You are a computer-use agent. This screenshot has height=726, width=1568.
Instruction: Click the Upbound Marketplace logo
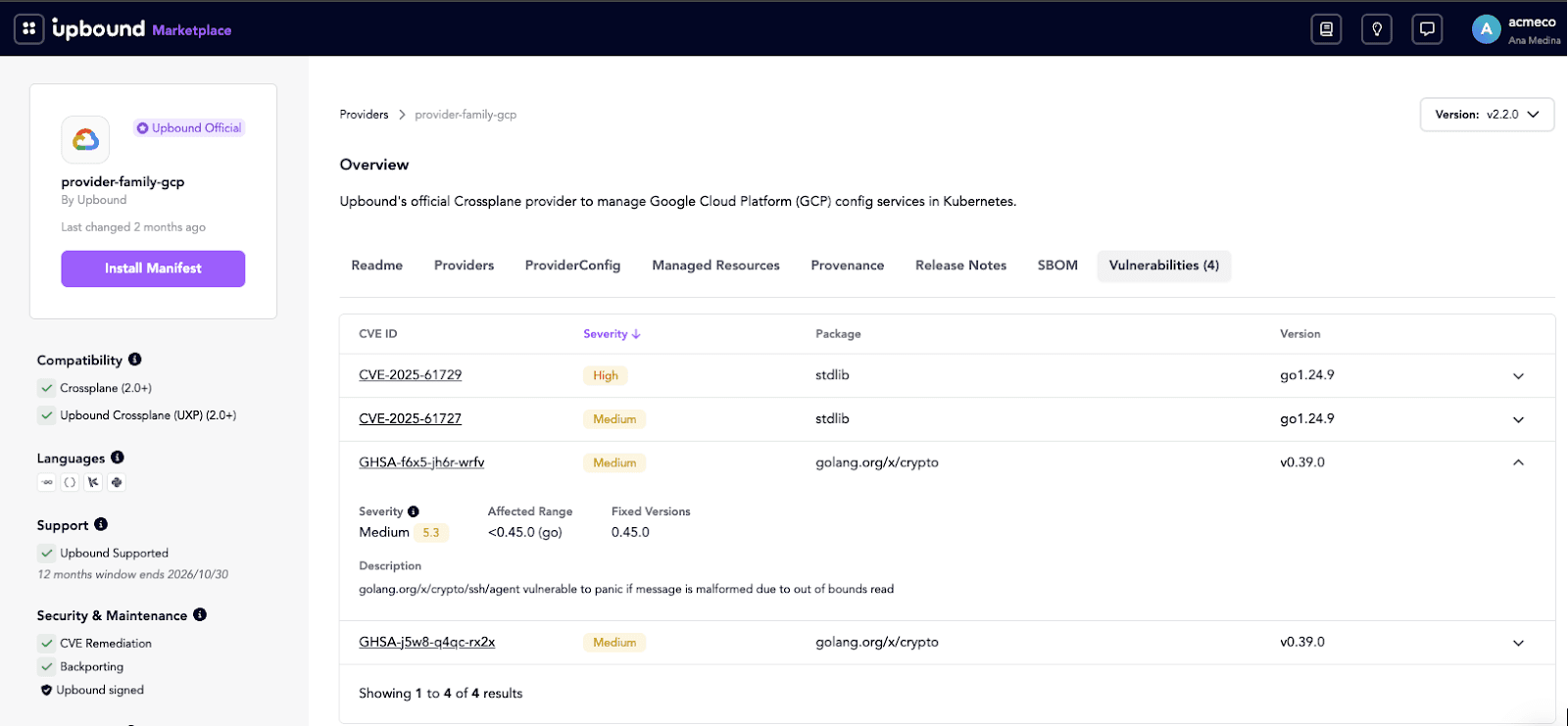pos(142,29)
